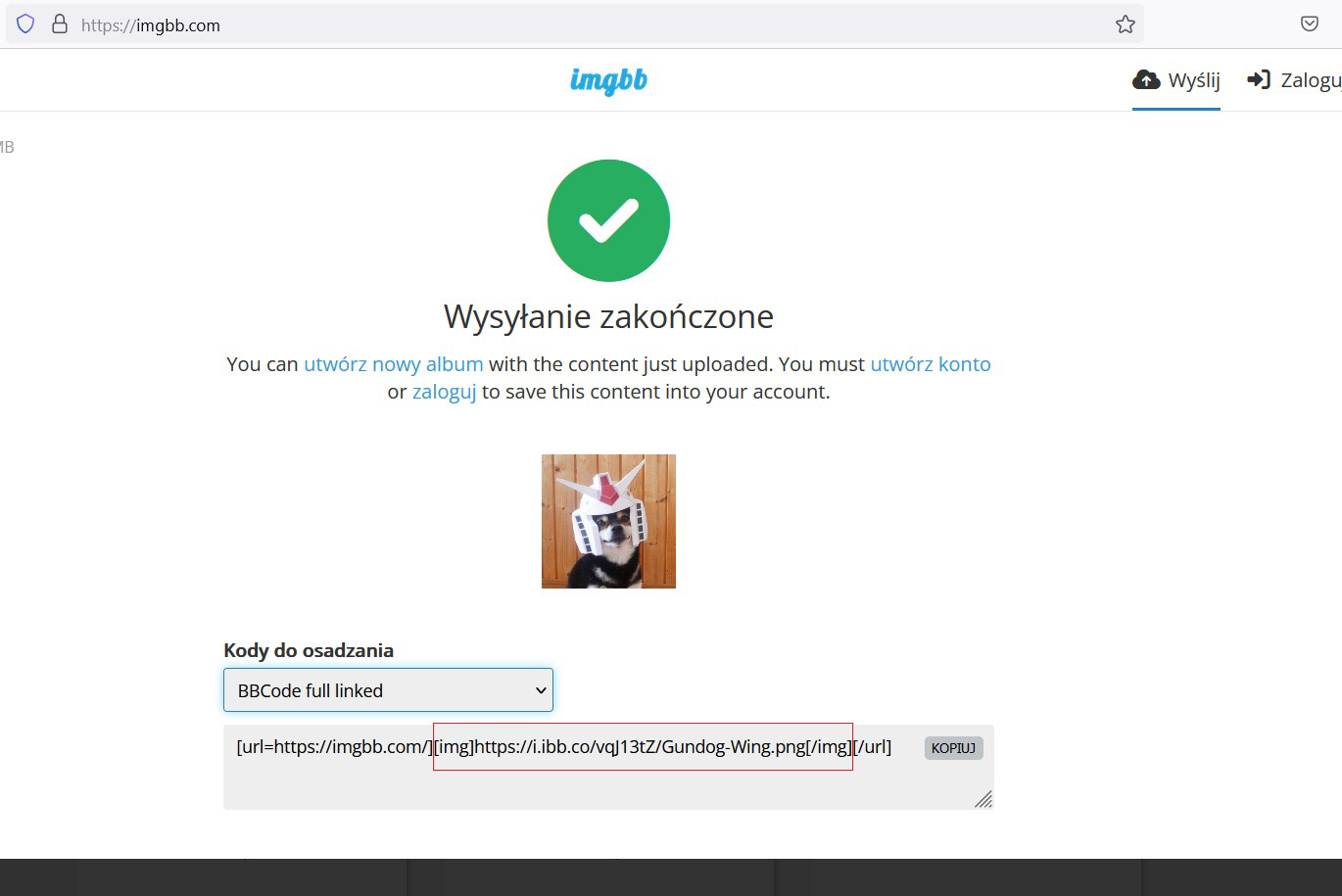Image resolution: width=1342 pixels, height=896 pixels.
Task: Click the bookmark star icon
Action: click(x=1124, y=24)
